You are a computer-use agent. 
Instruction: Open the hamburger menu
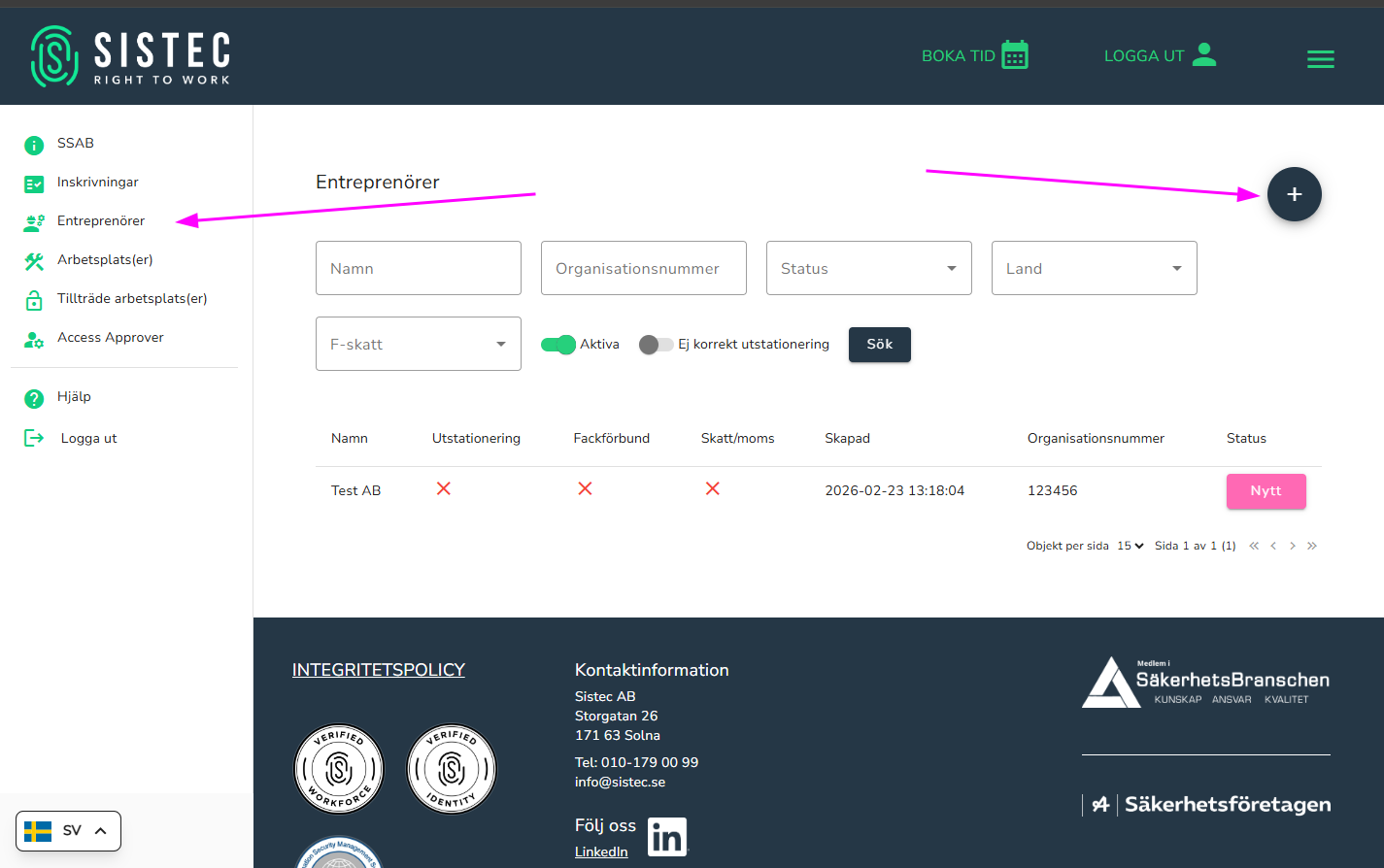tap(1321, 59)
